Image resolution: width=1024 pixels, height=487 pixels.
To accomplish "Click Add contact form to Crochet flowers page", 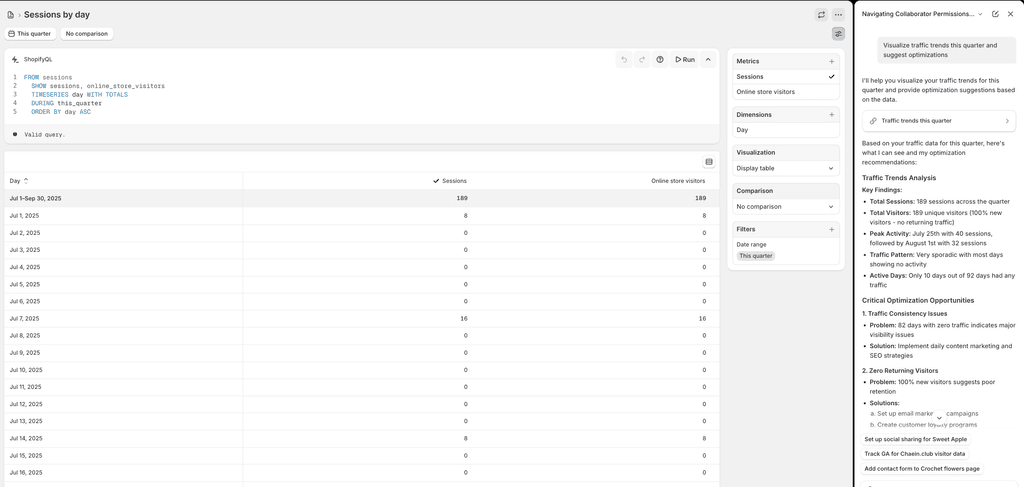I will (922, 469).
